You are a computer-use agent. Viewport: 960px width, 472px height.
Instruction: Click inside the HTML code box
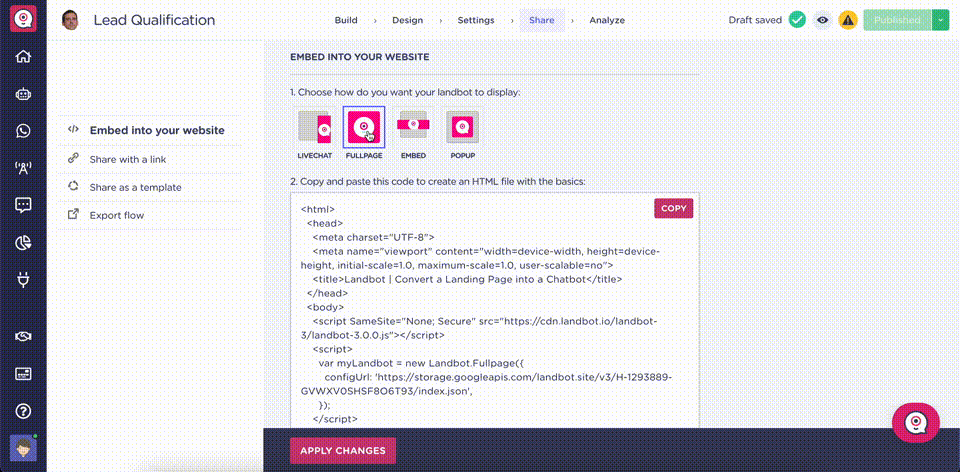click(x=495, y=310)
